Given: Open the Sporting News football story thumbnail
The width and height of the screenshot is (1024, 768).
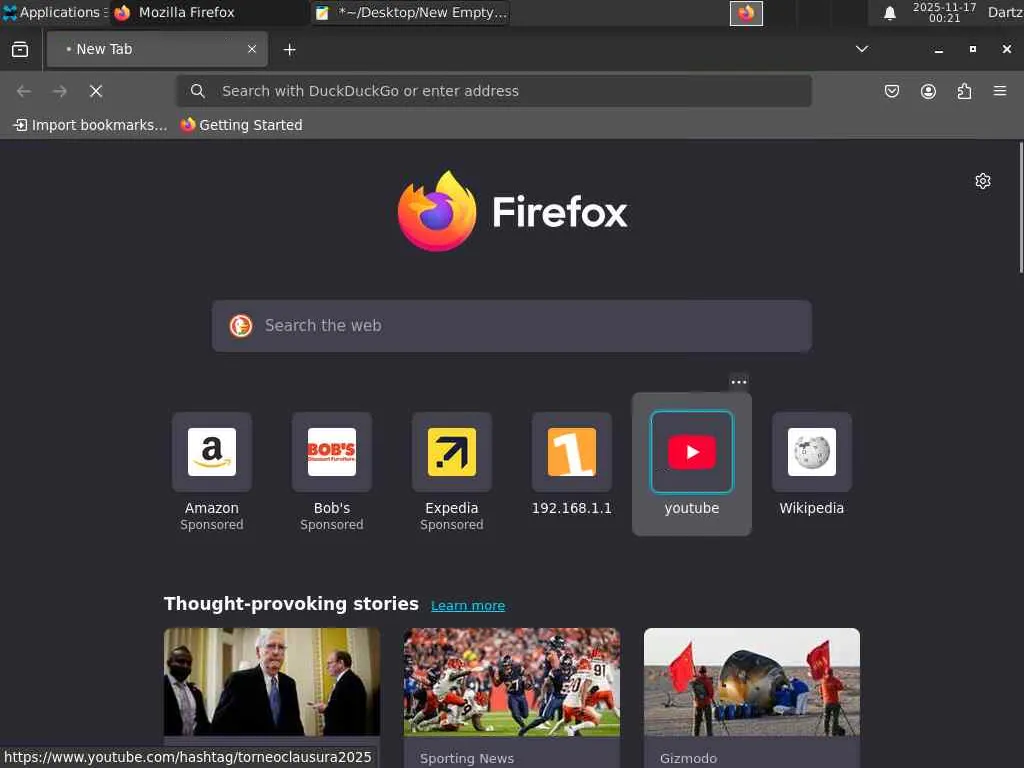Looking at the screenshot, I should [x=512, y=682].
